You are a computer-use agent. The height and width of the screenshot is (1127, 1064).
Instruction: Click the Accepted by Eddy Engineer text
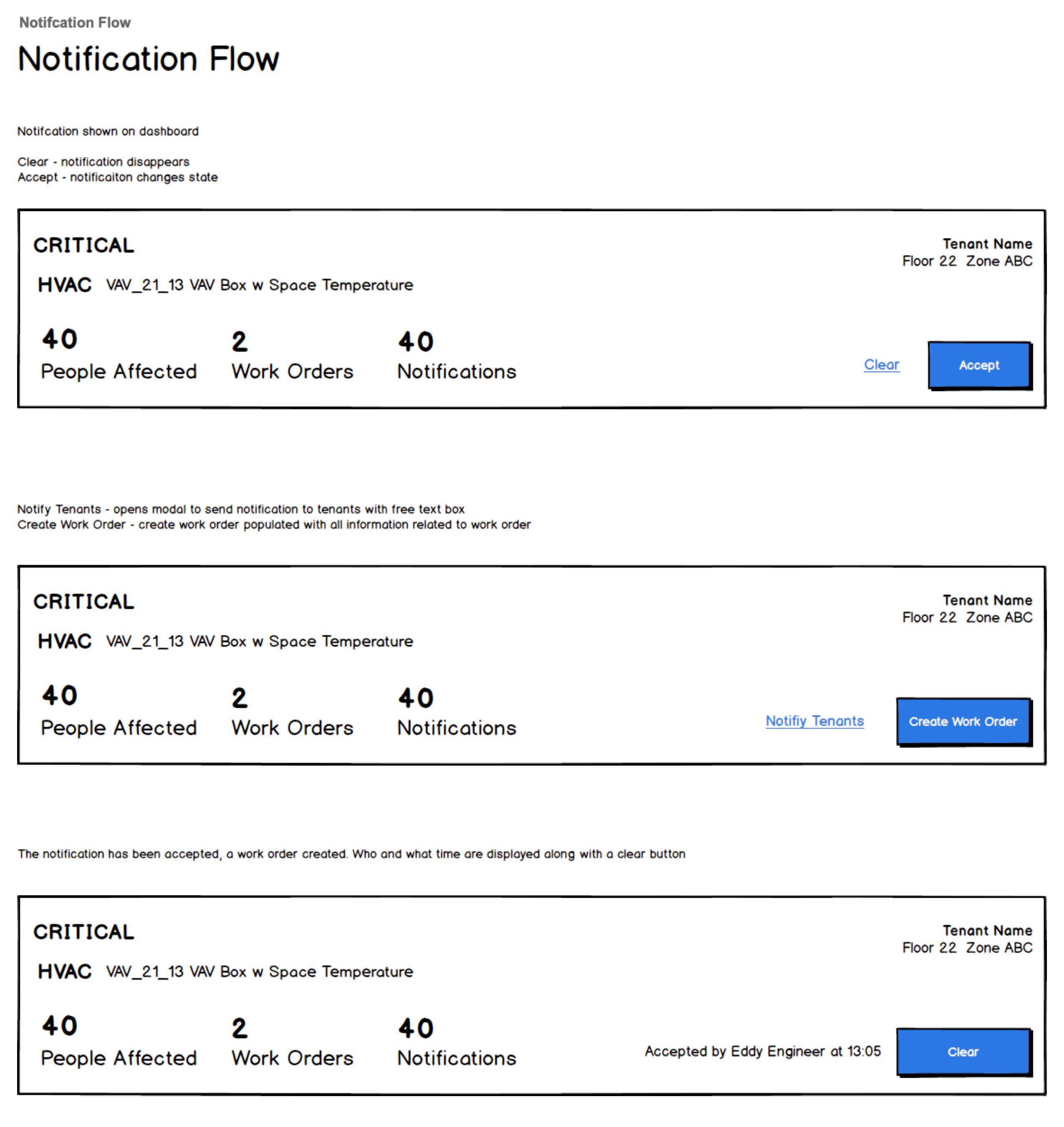pyautogui.click(x=763, y=1051)
